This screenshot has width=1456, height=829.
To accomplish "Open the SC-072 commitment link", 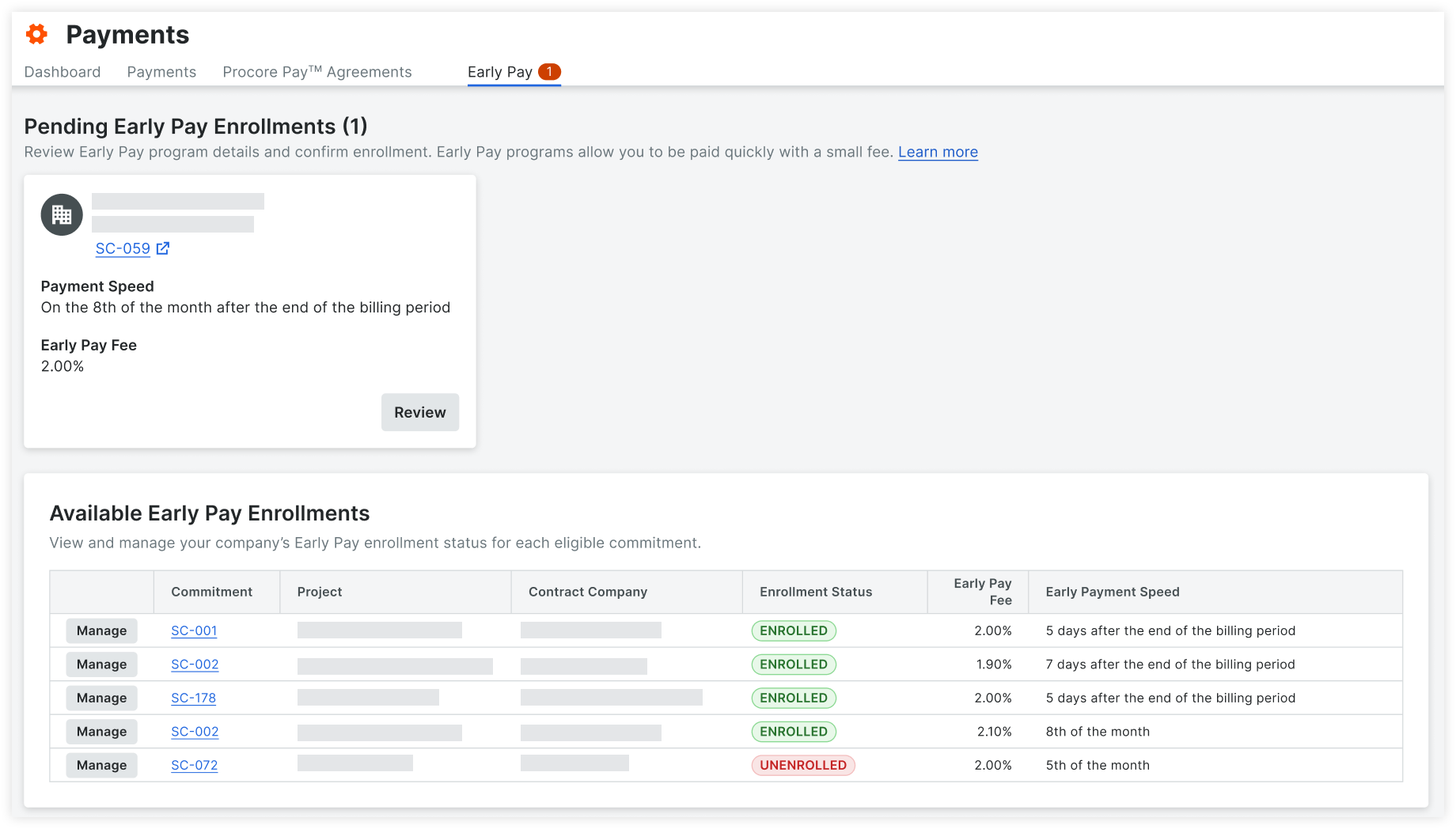I will (x=194, y=765).
